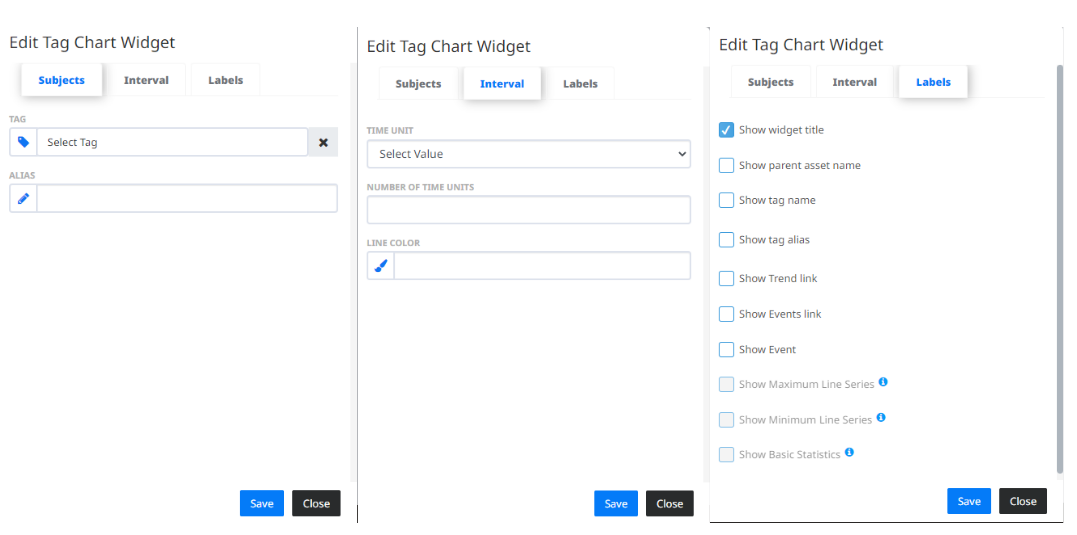Switch to Interval tab in left dialog
The width and height of the screenshot is (1077, 535).
(146, 80)
